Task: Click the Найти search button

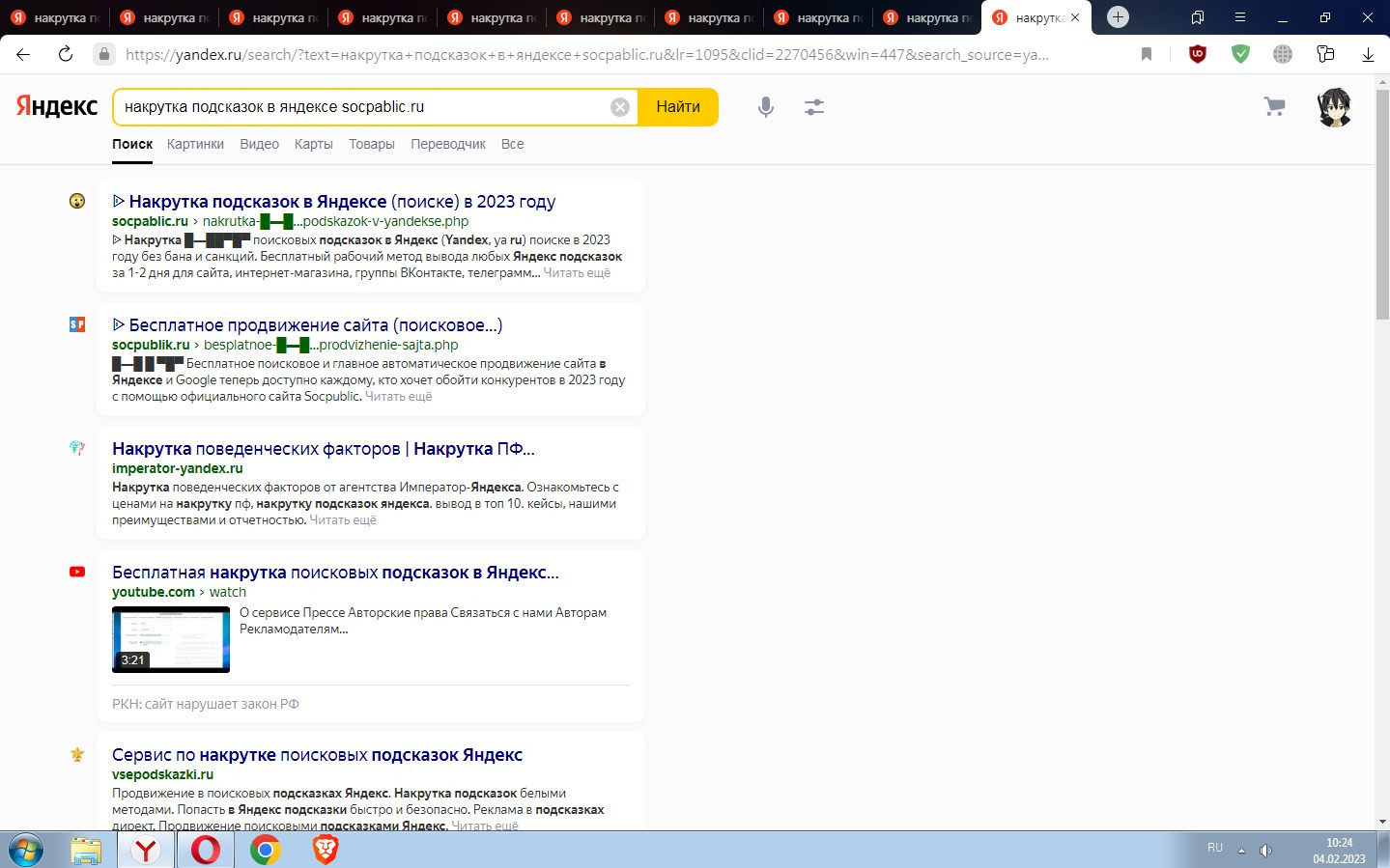Action: click(678, 107)
